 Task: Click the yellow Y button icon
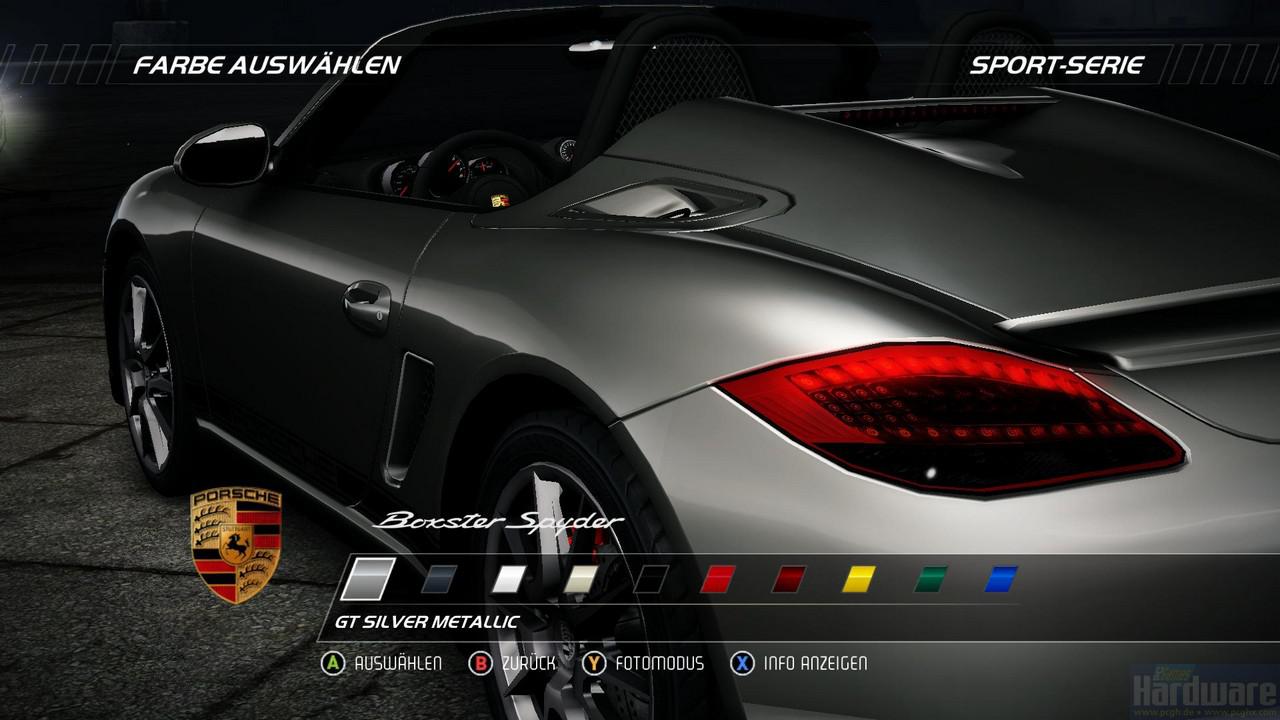pos(595,663)
